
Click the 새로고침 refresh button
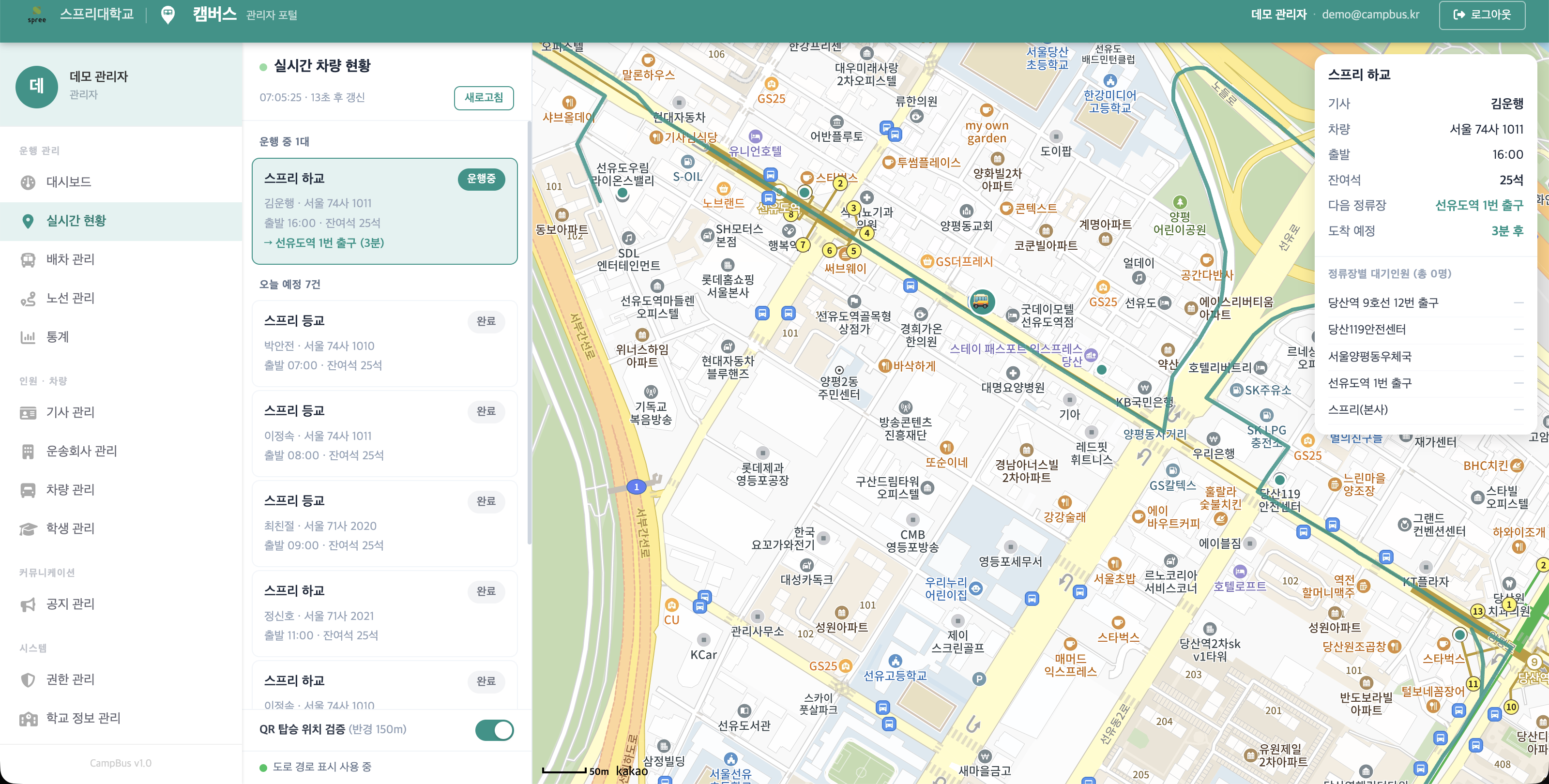tap(484, 97)
